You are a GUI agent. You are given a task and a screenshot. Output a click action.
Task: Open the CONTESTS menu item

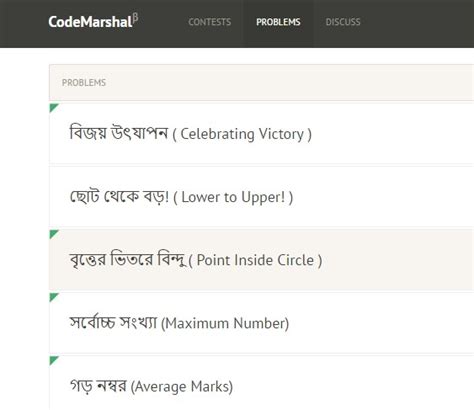[x=210, y=22]
